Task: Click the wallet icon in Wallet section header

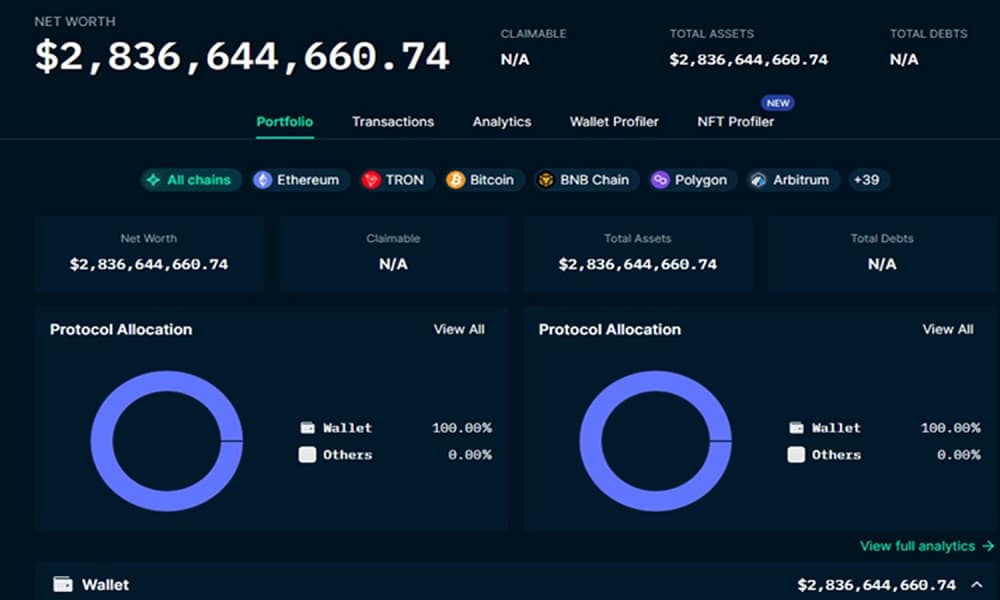Action: pos(62,584)
